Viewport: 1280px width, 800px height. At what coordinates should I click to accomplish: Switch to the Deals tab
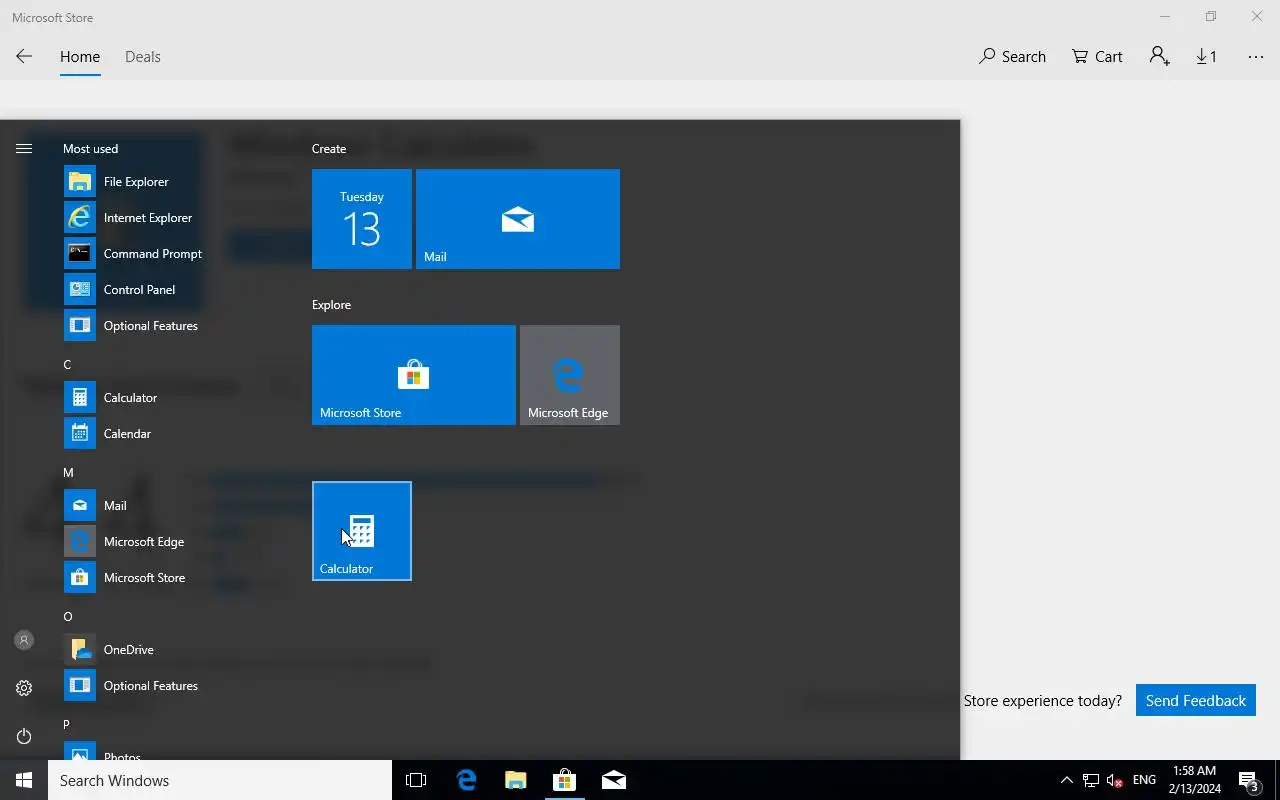tap(143, 57)
